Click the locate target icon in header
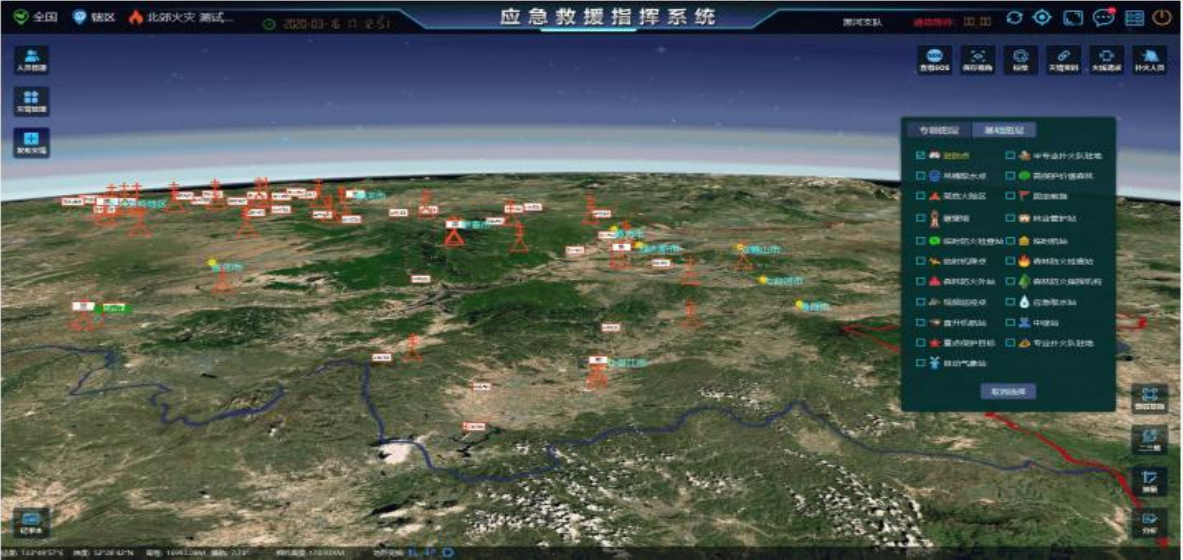The image size is (1183, 560). pyautogui.click(x=1043, y=18)
